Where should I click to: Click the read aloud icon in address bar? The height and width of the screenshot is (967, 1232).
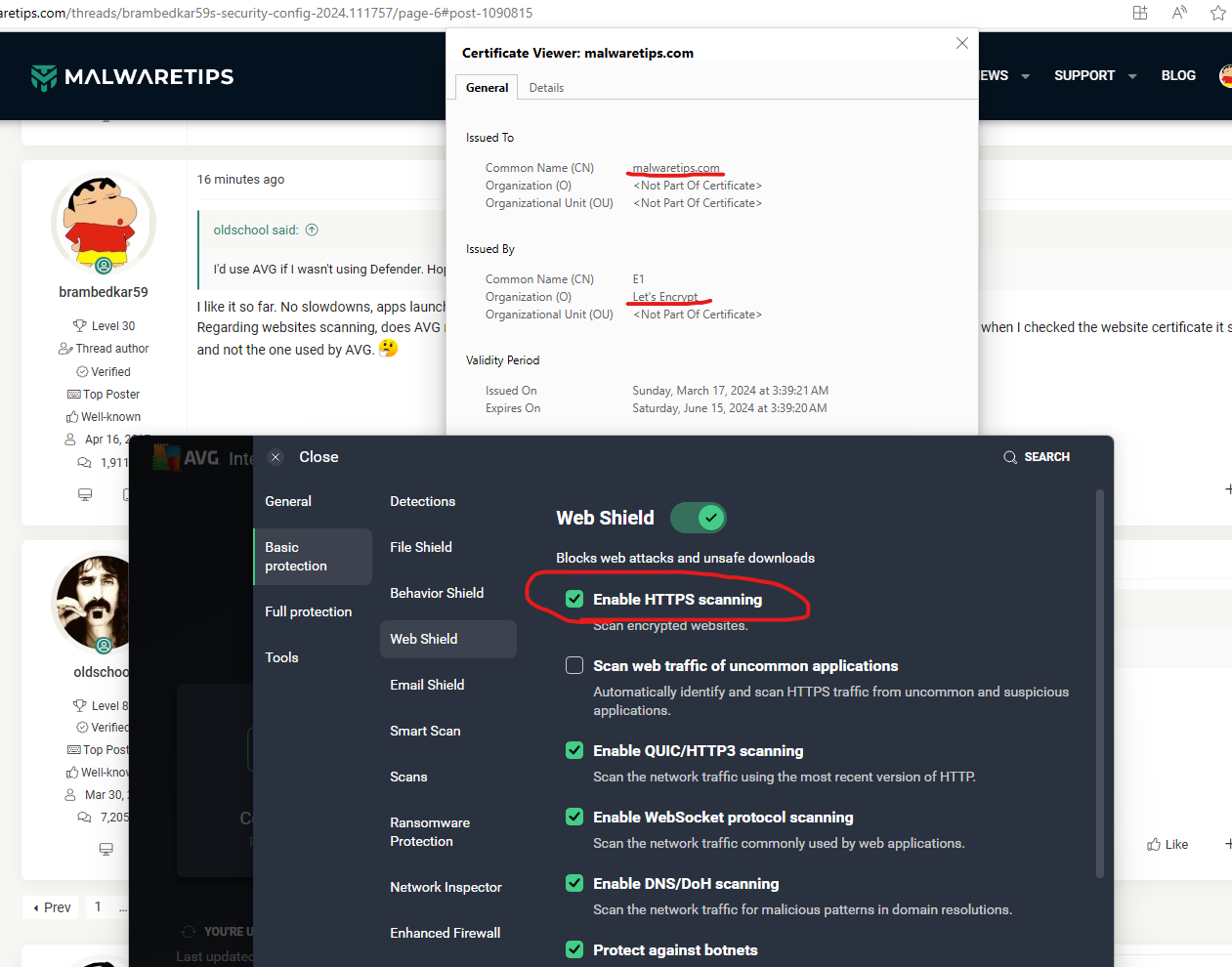click(x=1179, y=13)
